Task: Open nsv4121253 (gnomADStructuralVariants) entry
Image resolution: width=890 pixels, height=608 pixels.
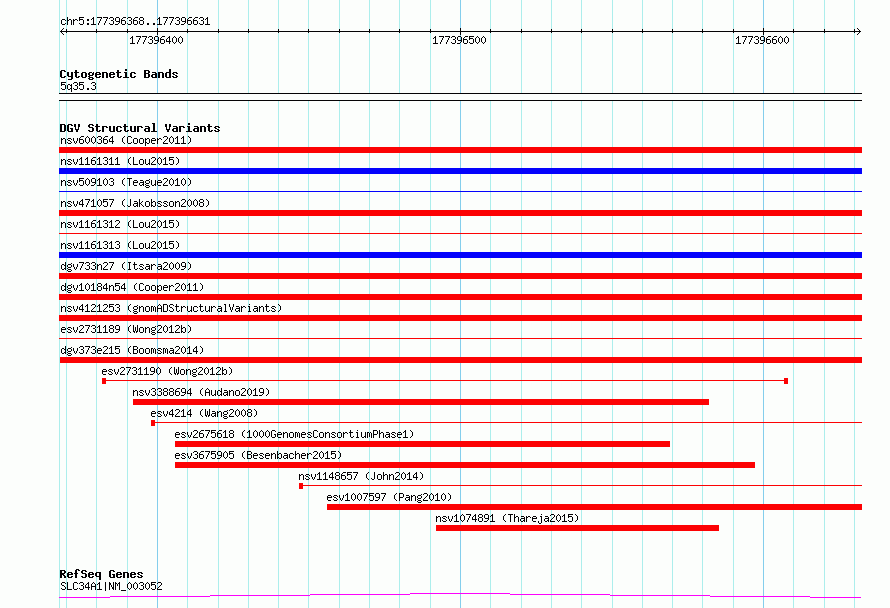Action: (x=171, y=308)
